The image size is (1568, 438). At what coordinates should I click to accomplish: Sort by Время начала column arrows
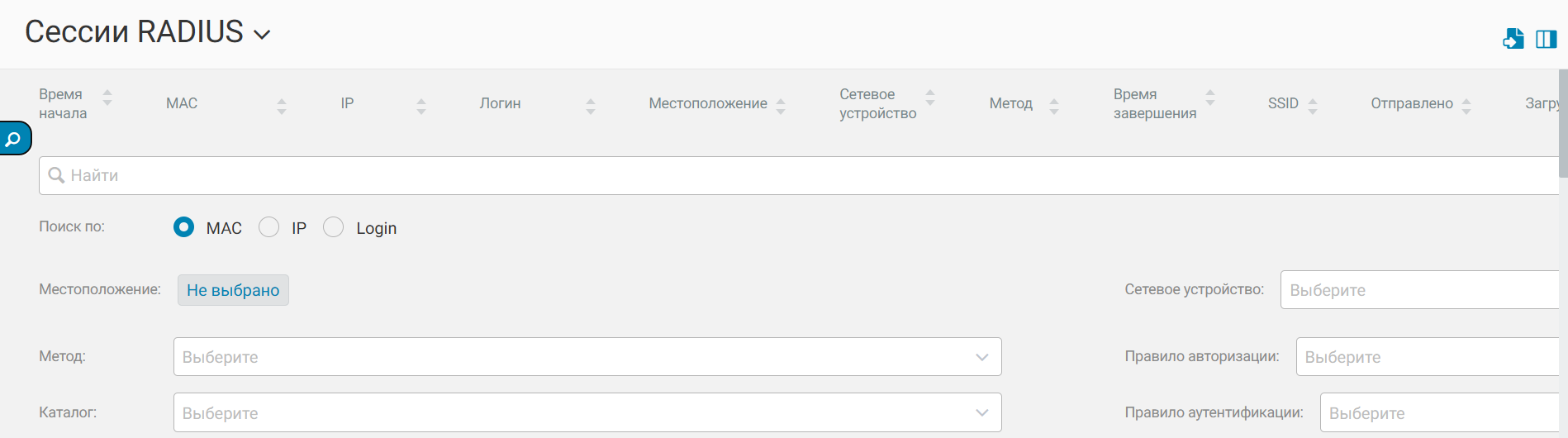click(x=107, y=98)
